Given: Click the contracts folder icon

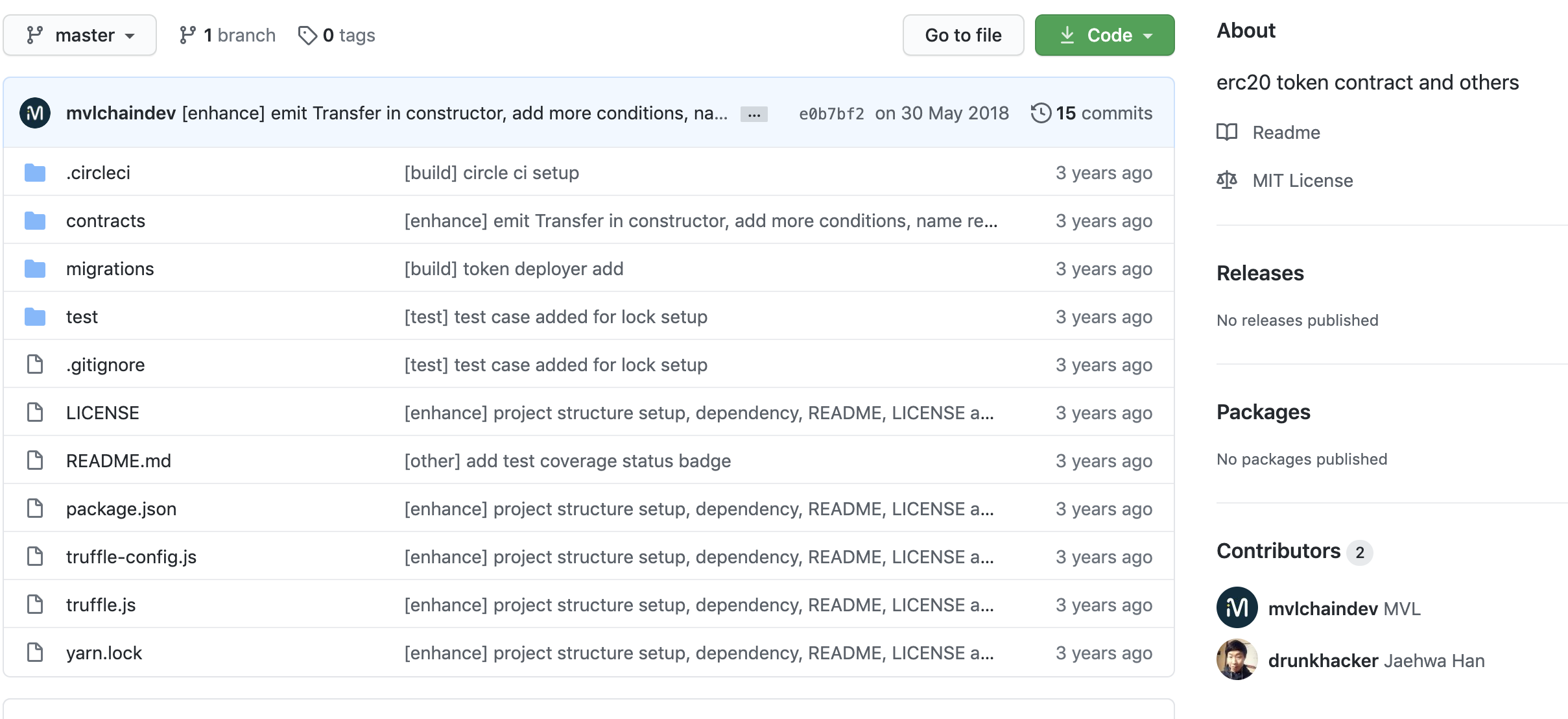Looking at the screenshot, I should coord(35,221).
